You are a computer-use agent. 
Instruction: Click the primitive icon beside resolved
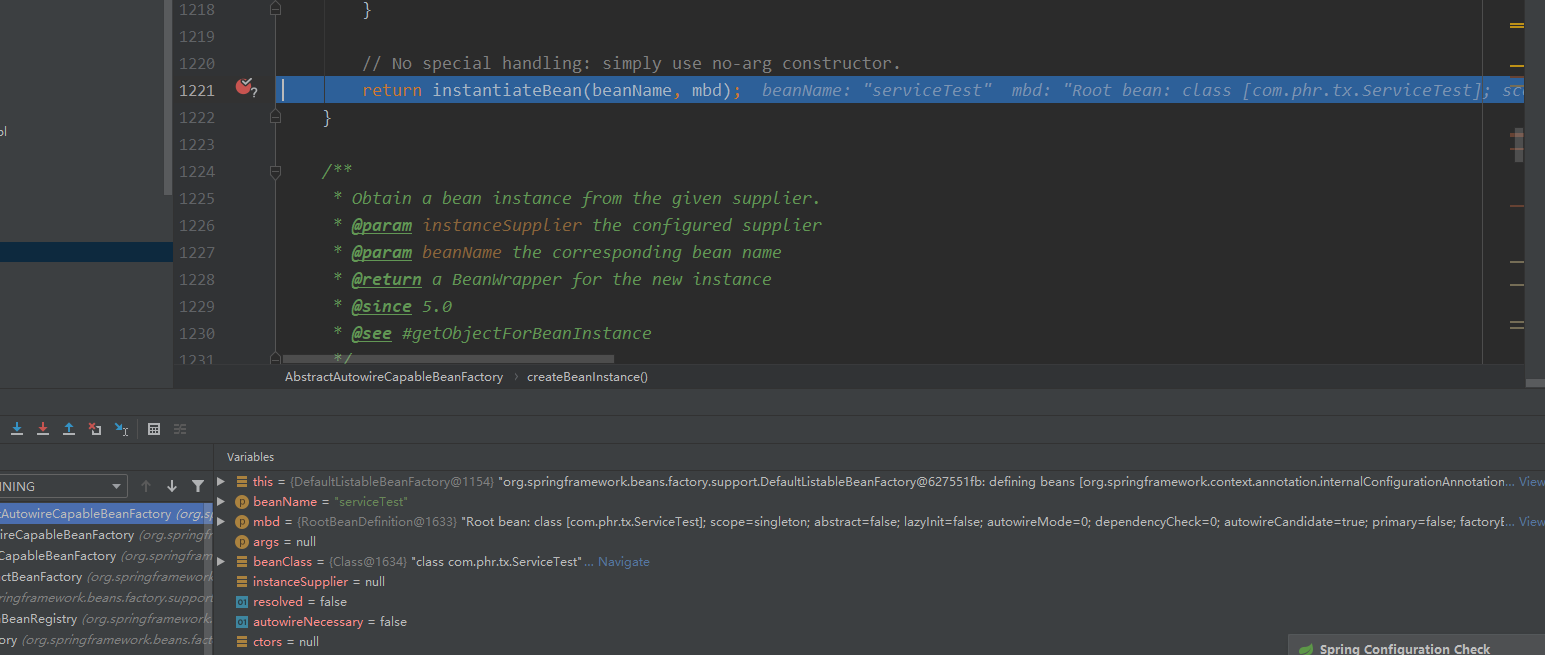click(241, 602)
